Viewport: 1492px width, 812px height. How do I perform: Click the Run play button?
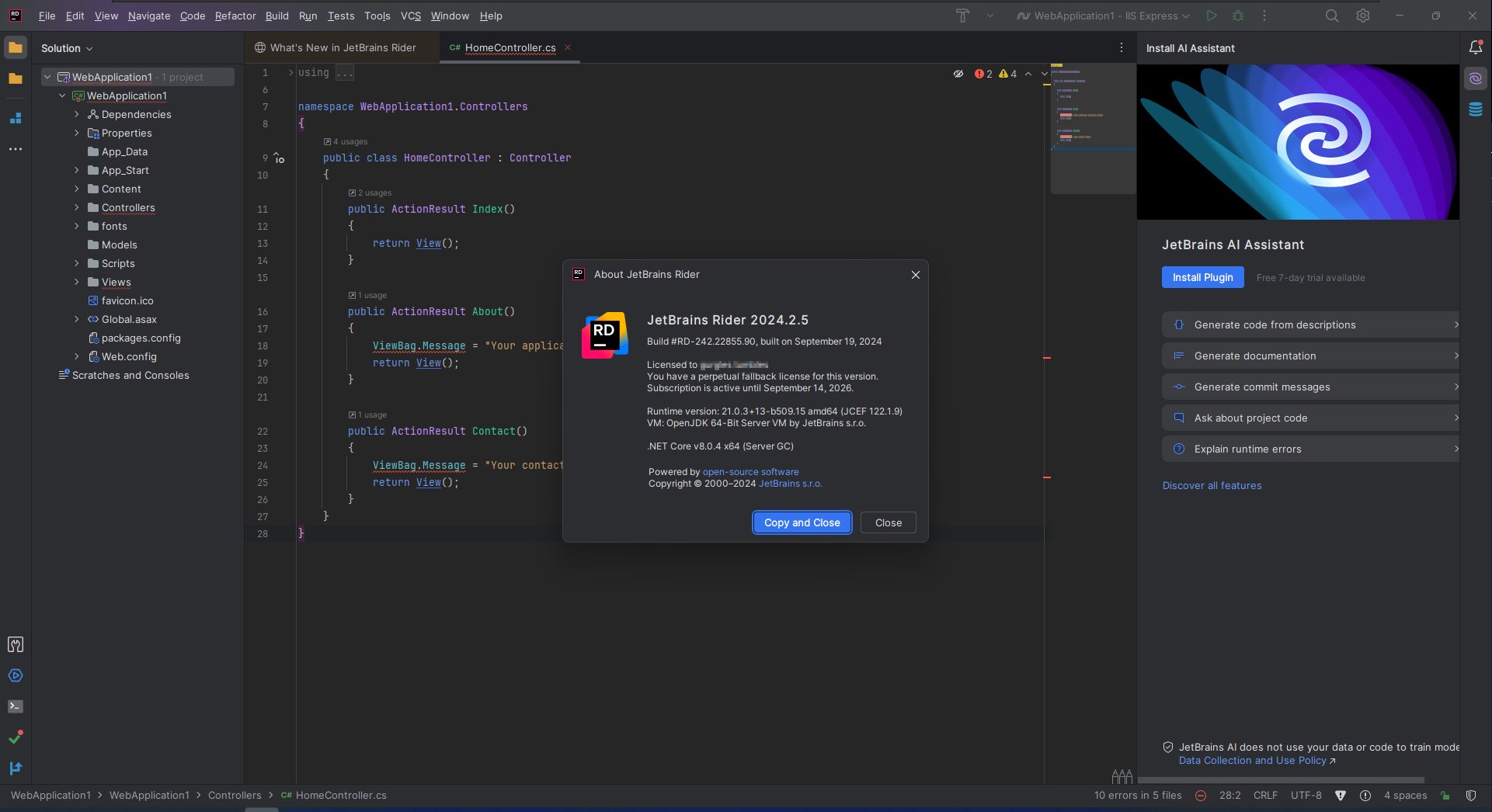click(1212, 16)
